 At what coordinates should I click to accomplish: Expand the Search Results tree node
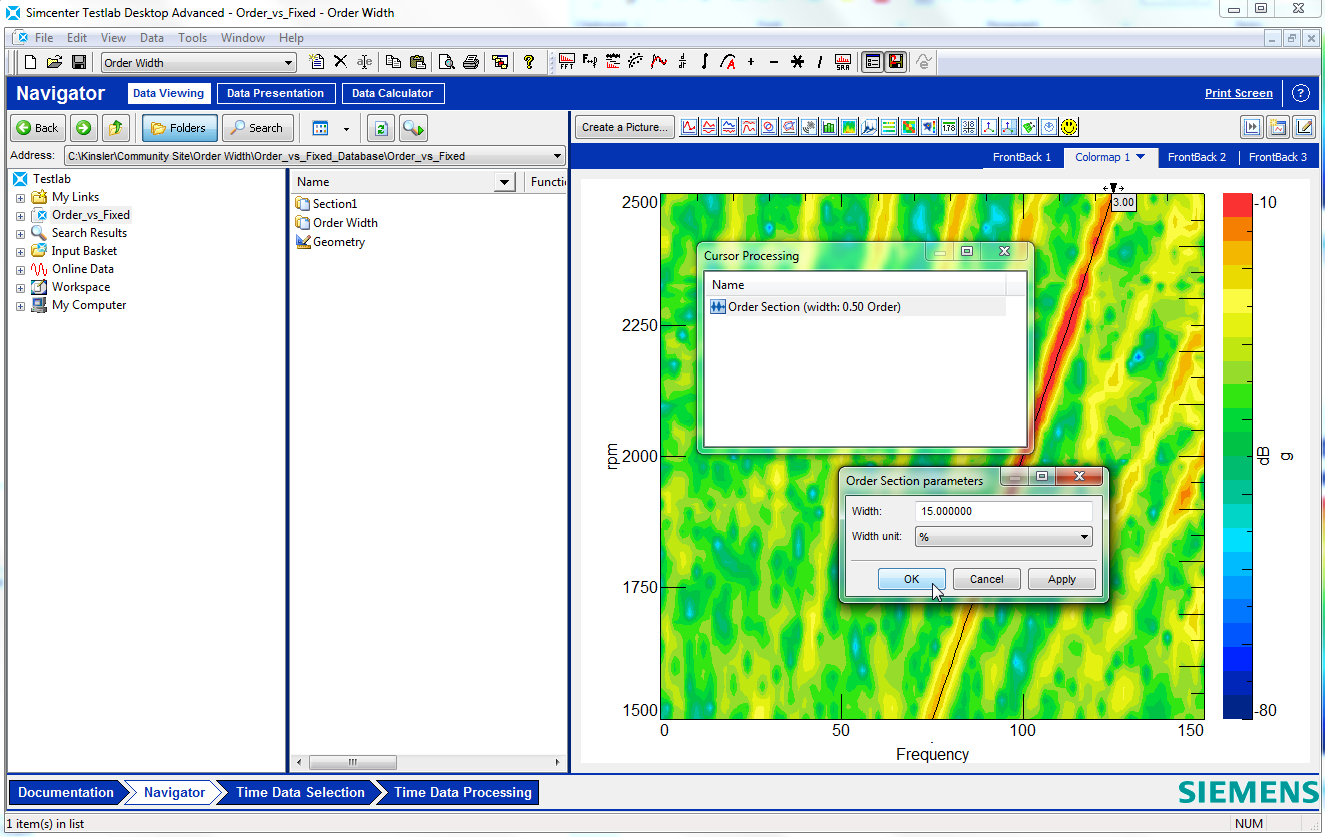tap(20, 234)
